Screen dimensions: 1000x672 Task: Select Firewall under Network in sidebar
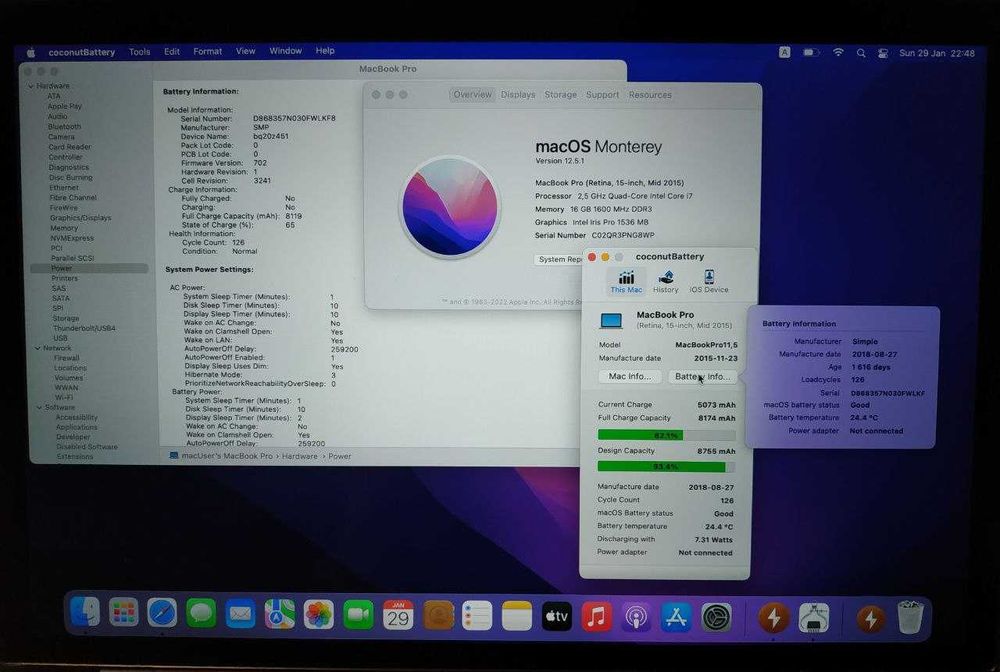[x=67, y=358]
